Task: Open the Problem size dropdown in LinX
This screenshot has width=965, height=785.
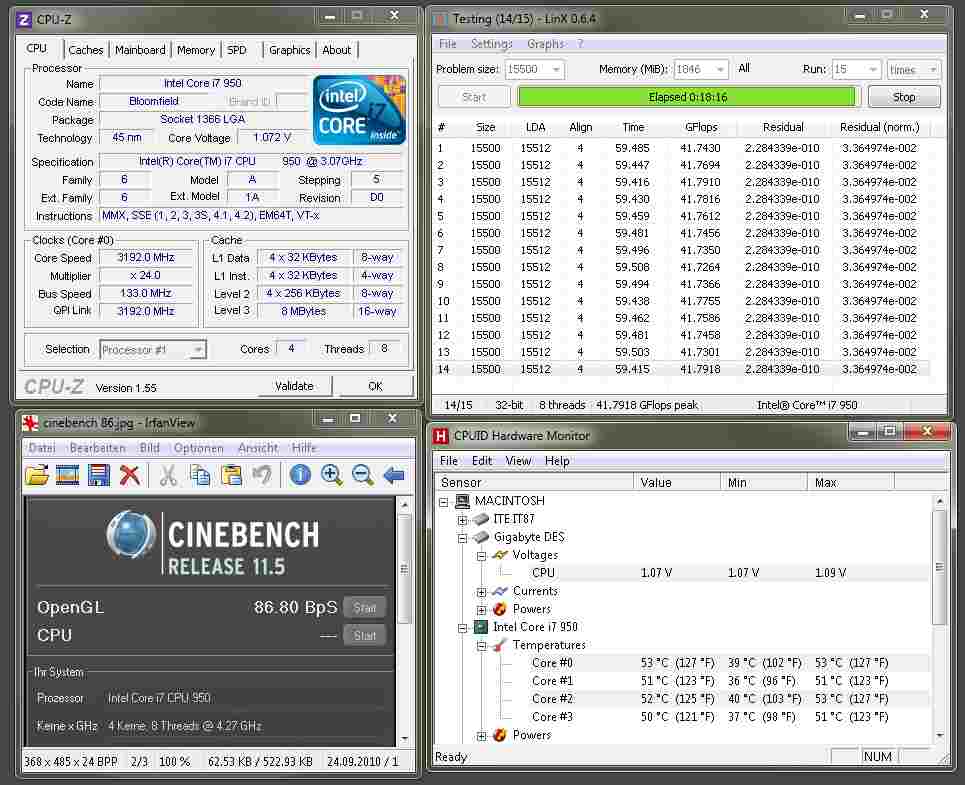Action: click(556, 70)
